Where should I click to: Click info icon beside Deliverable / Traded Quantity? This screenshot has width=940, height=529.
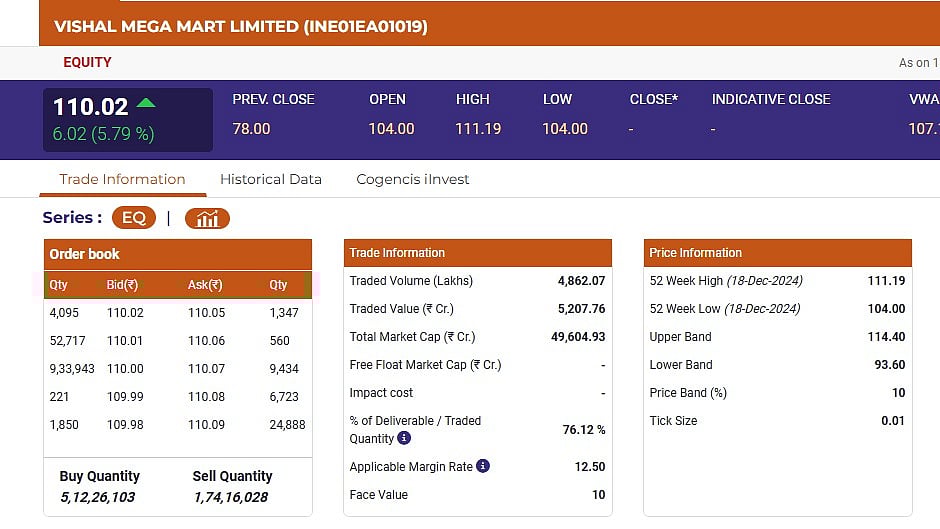pos(405,438)
